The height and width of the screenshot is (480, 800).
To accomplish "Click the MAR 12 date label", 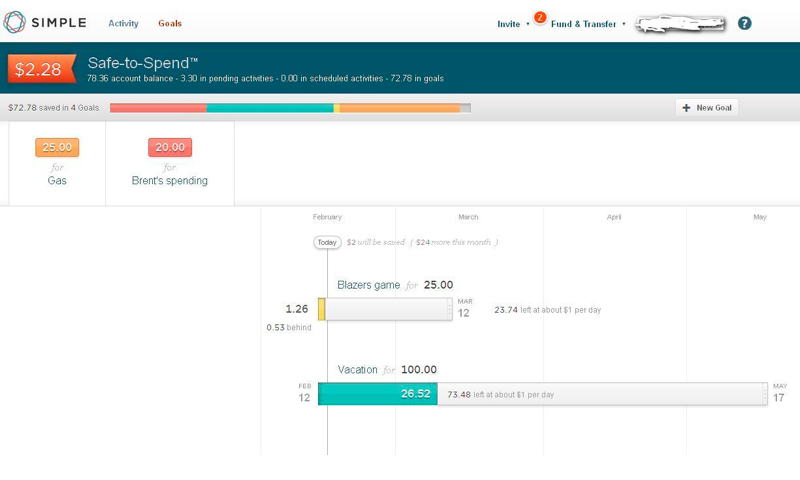I will pyautogui.click(x=464, y=308).
